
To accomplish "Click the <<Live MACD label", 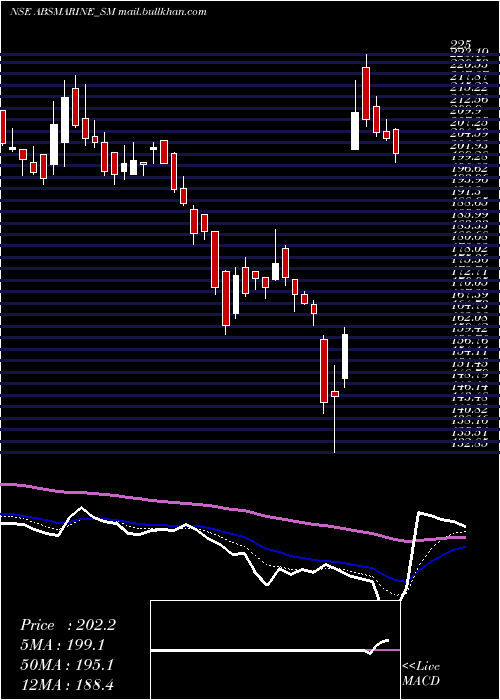I will click(421, 673).
